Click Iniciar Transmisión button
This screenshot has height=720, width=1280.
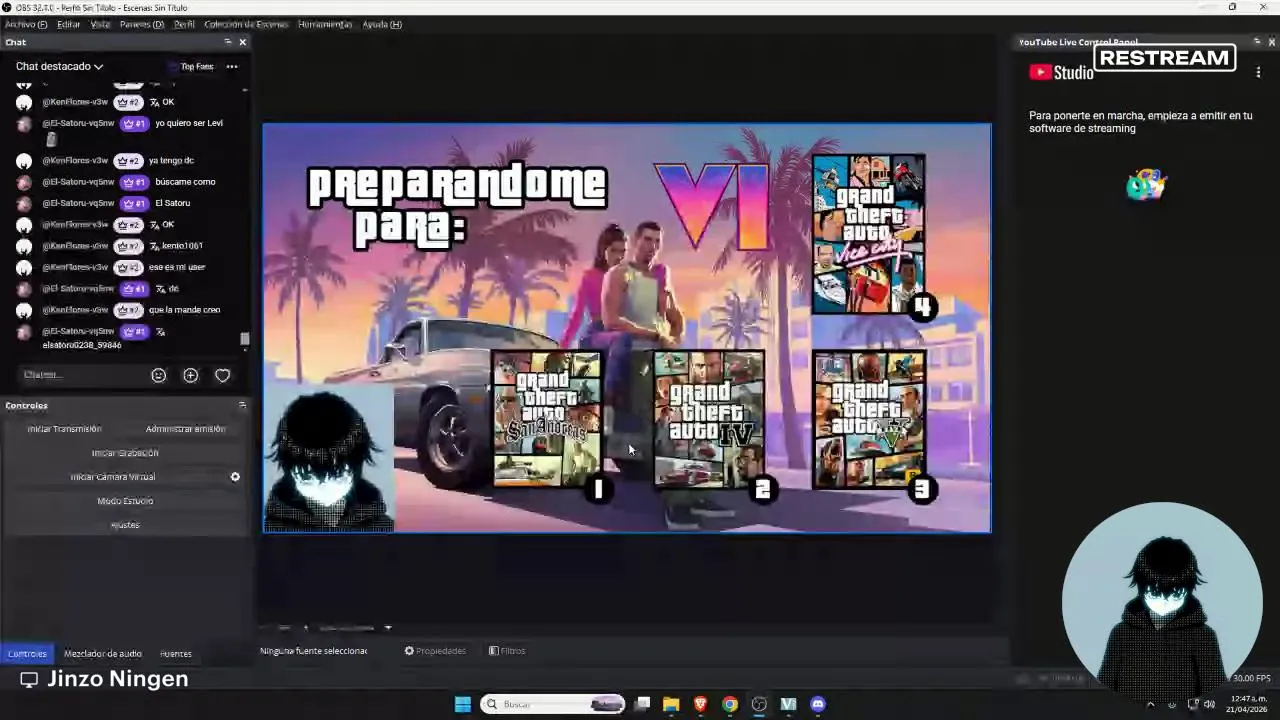pyautogui.click(x=64, y=429)
